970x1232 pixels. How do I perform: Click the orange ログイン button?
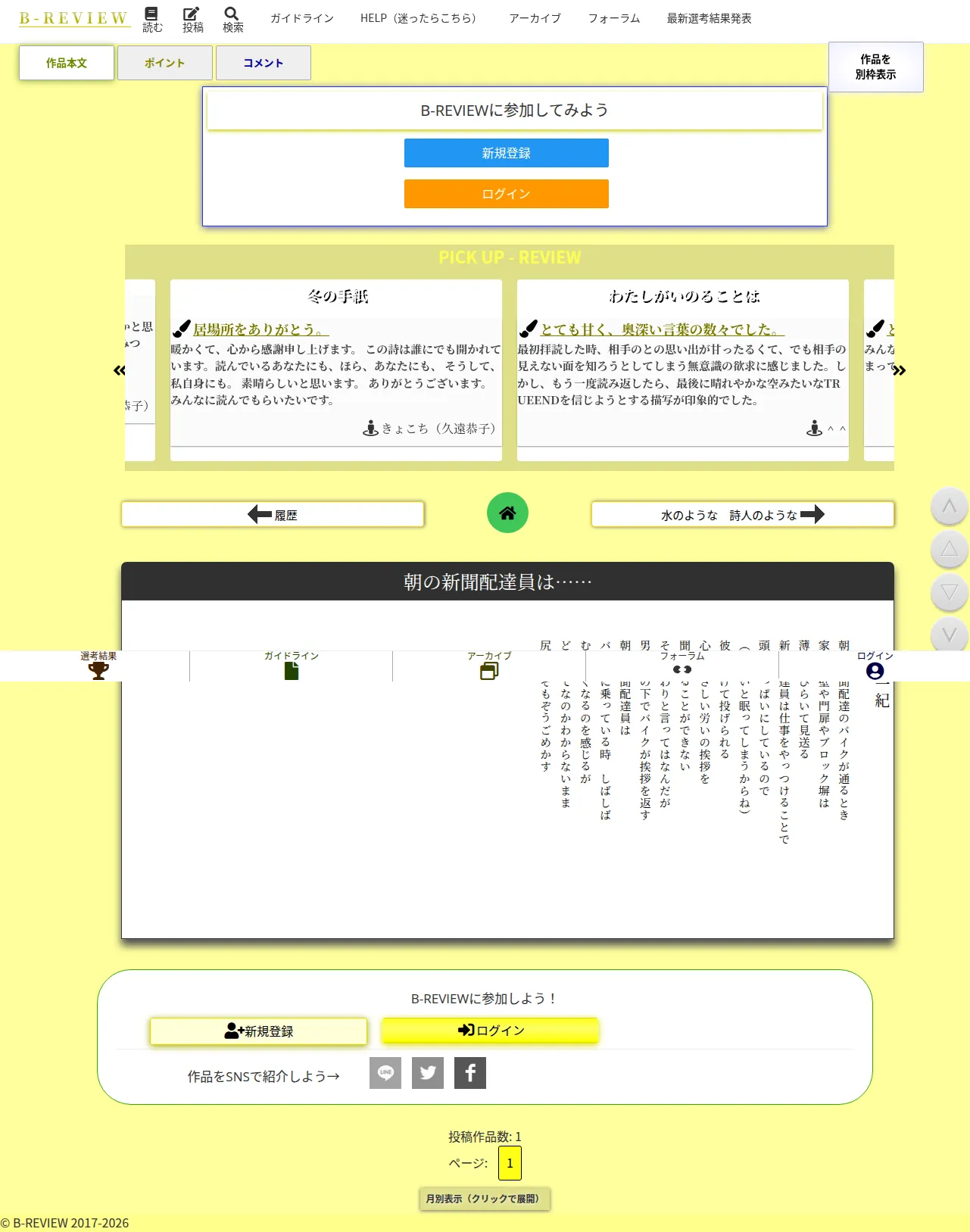(x=507, y=194)
